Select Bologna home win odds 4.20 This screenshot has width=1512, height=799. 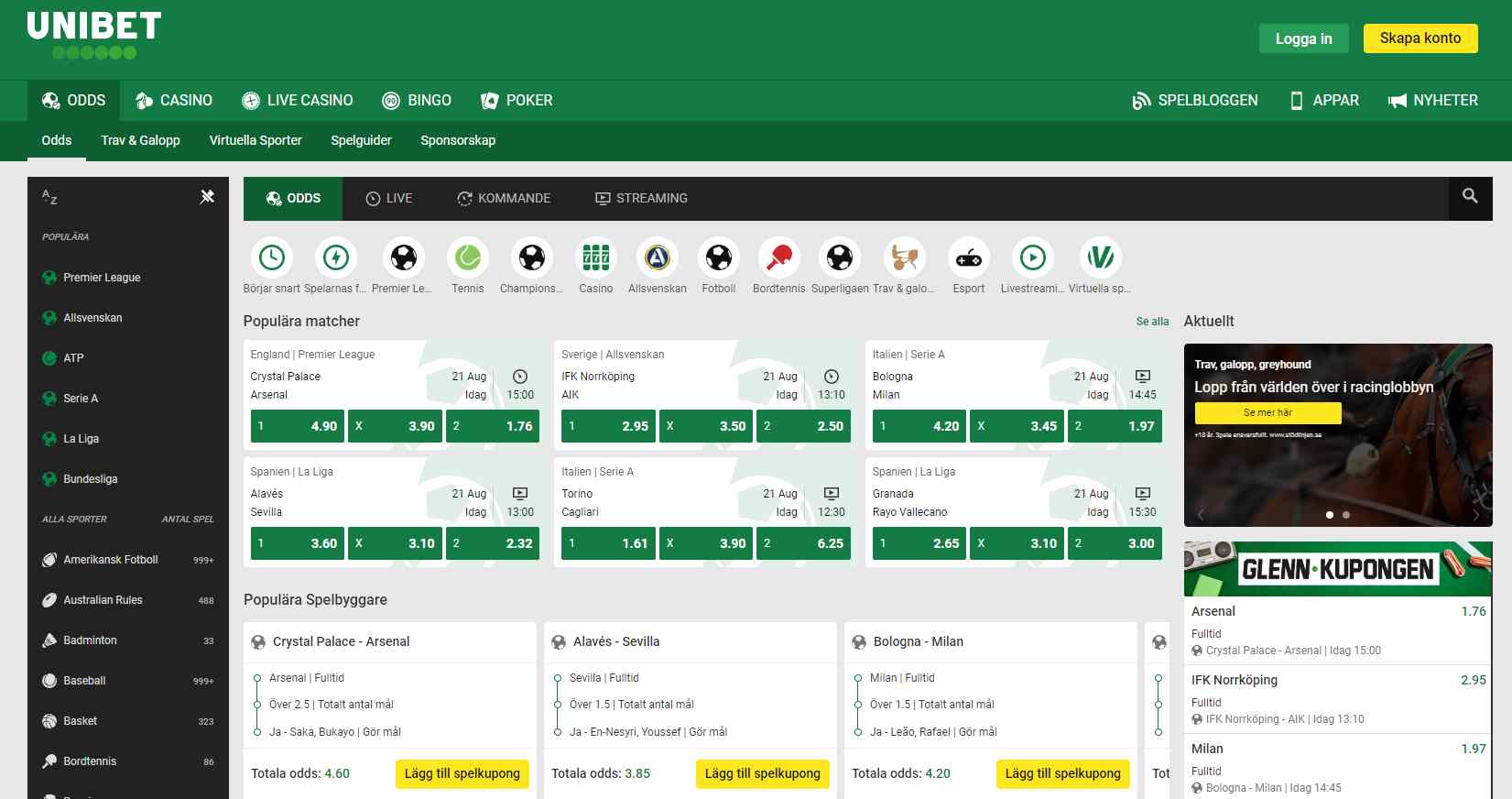click(919, 426)
